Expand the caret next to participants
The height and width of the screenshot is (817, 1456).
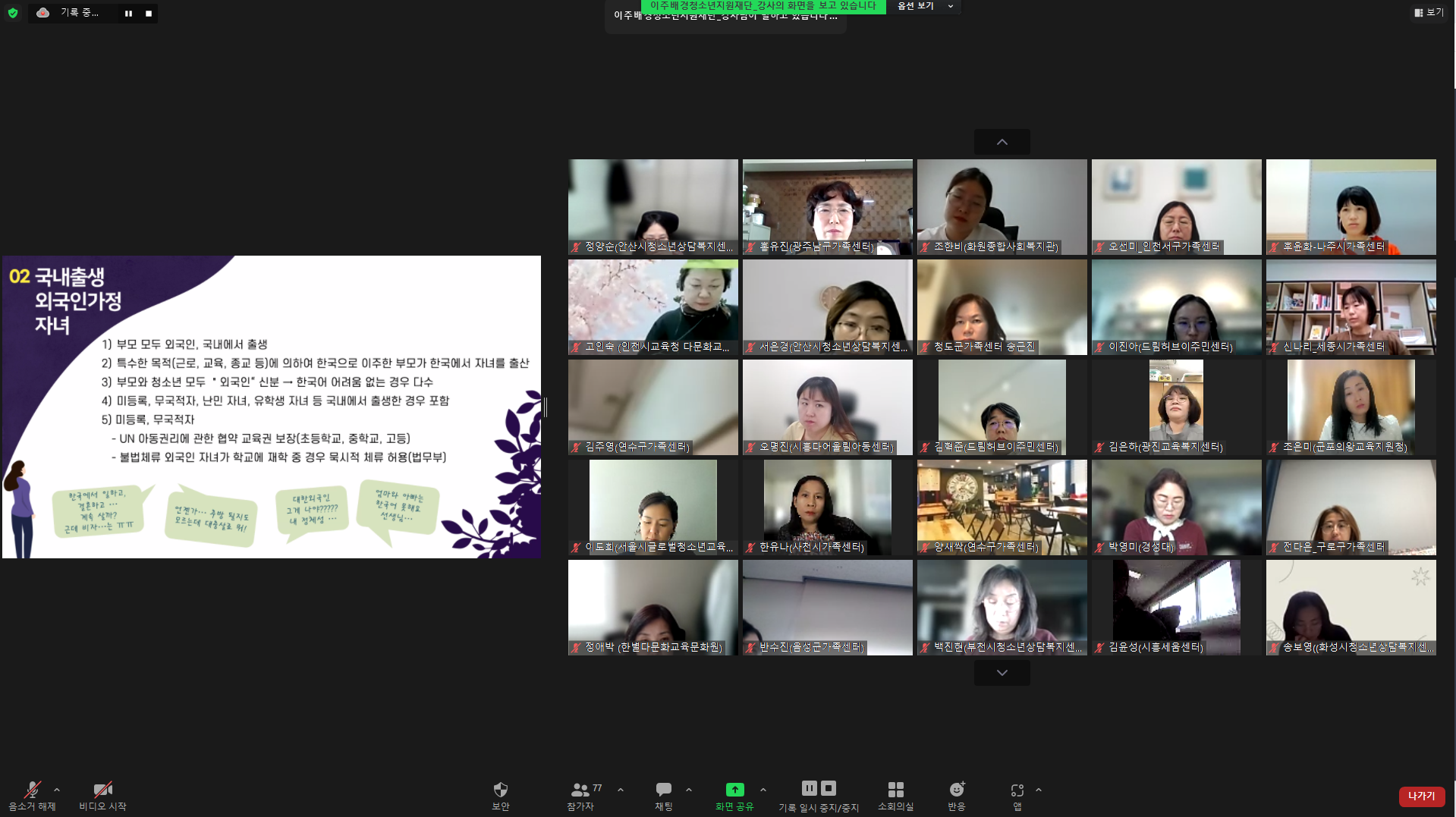click(x=621, y=790)
